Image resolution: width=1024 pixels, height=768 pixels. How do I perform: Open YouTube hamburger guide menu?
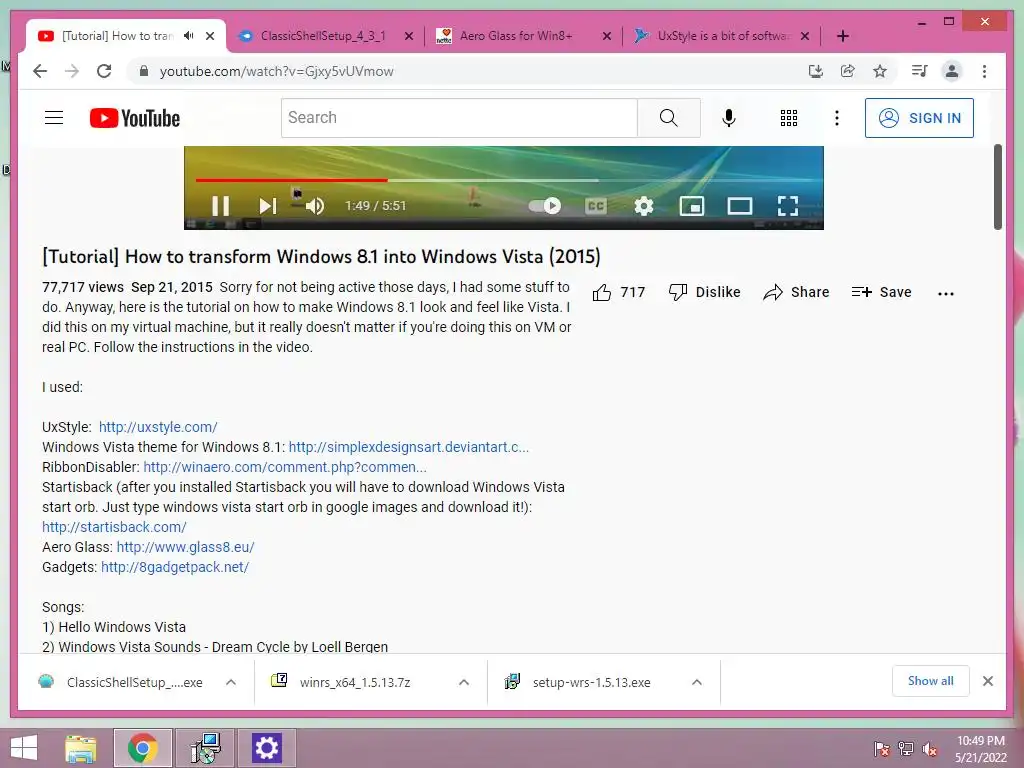(x=54, y=118)
